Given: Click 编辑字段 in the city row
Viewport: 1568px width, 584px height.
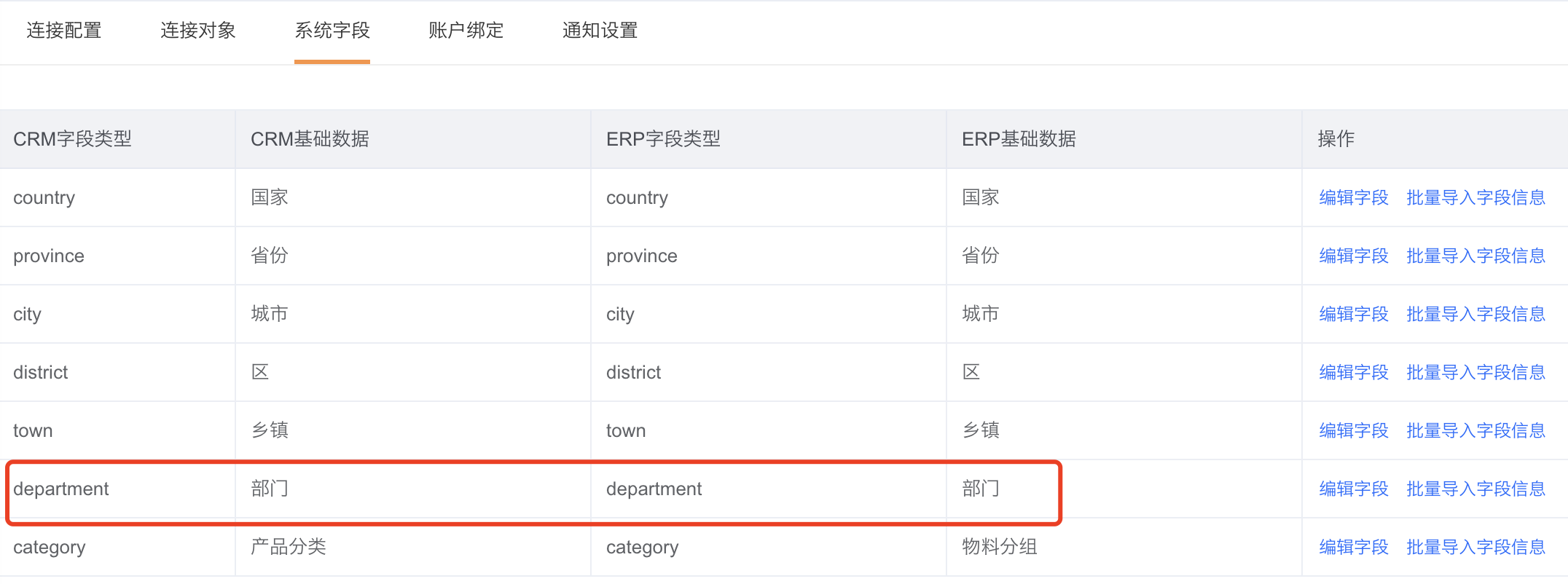Looking at the screenshot, I should pyautogui.click(x=1354, y=314).
